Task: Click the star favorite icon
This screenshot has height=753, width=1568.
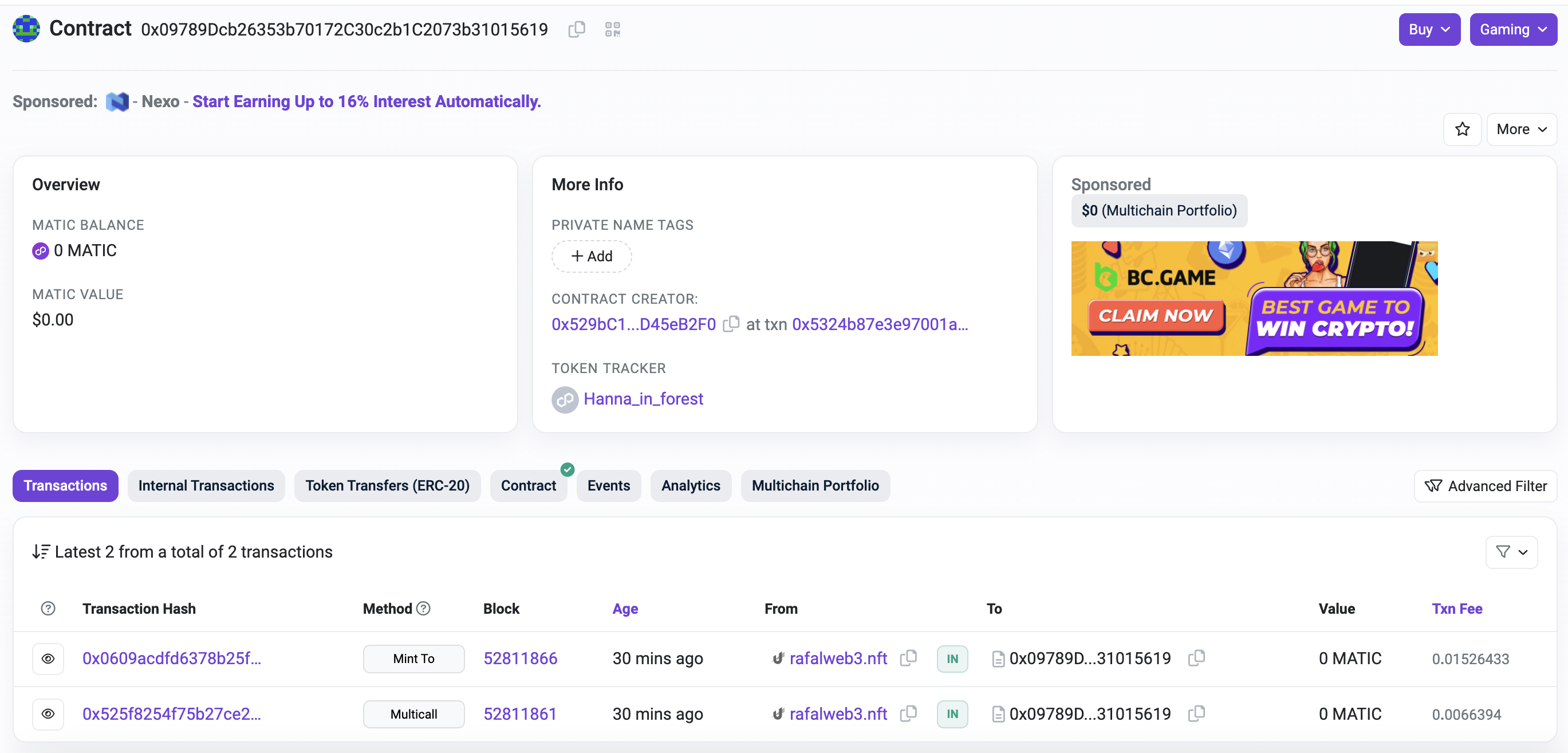Action: [1461, 129]
